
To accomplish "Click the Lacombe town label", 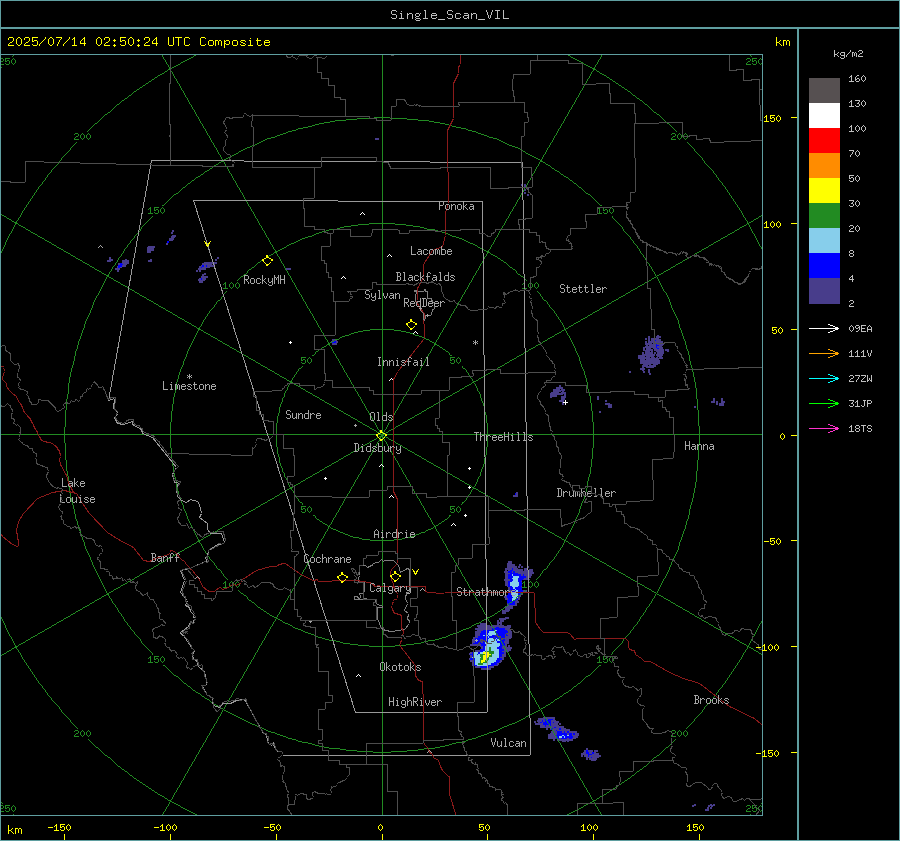I will pos(431,251).
